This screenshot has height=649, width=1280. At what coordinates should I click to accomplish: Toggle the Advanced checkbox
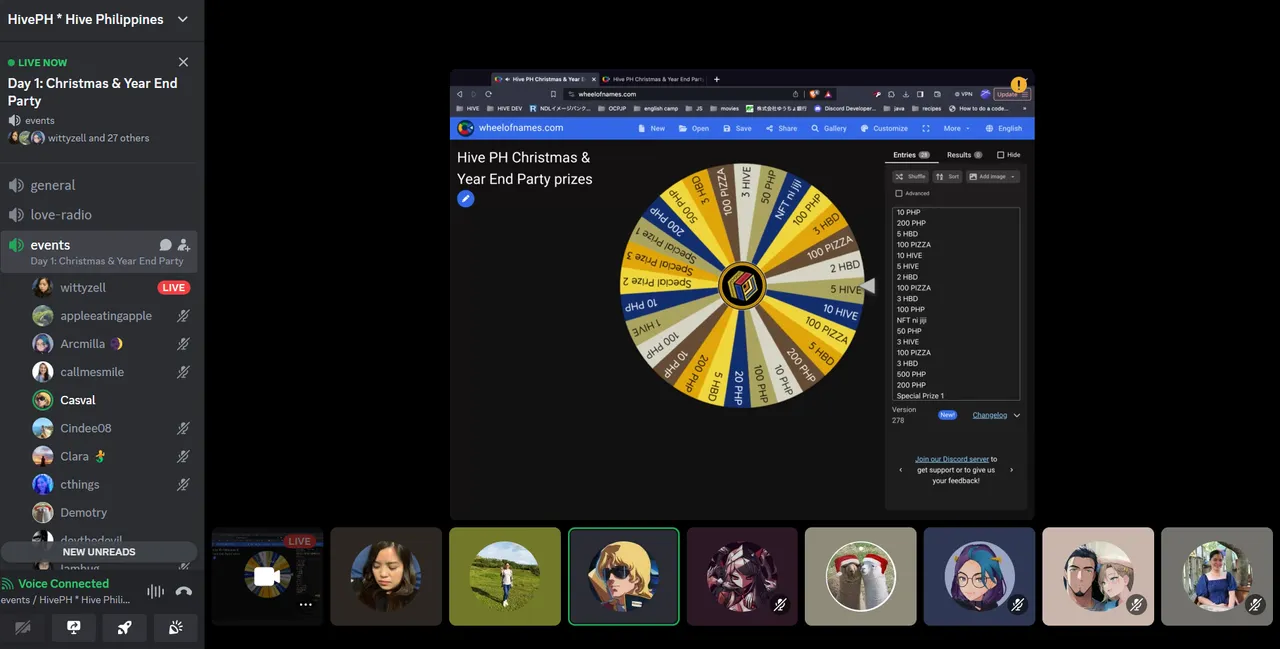(899, 193)
